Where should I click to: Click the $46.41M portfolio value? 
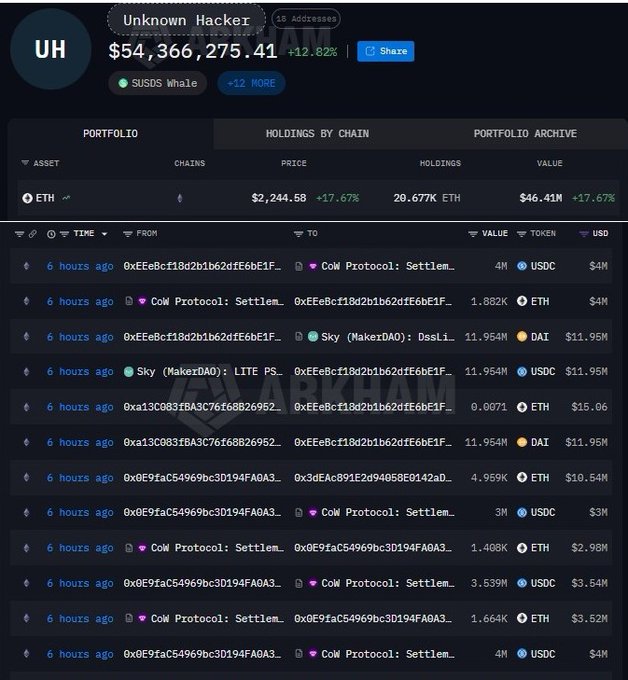540,198
